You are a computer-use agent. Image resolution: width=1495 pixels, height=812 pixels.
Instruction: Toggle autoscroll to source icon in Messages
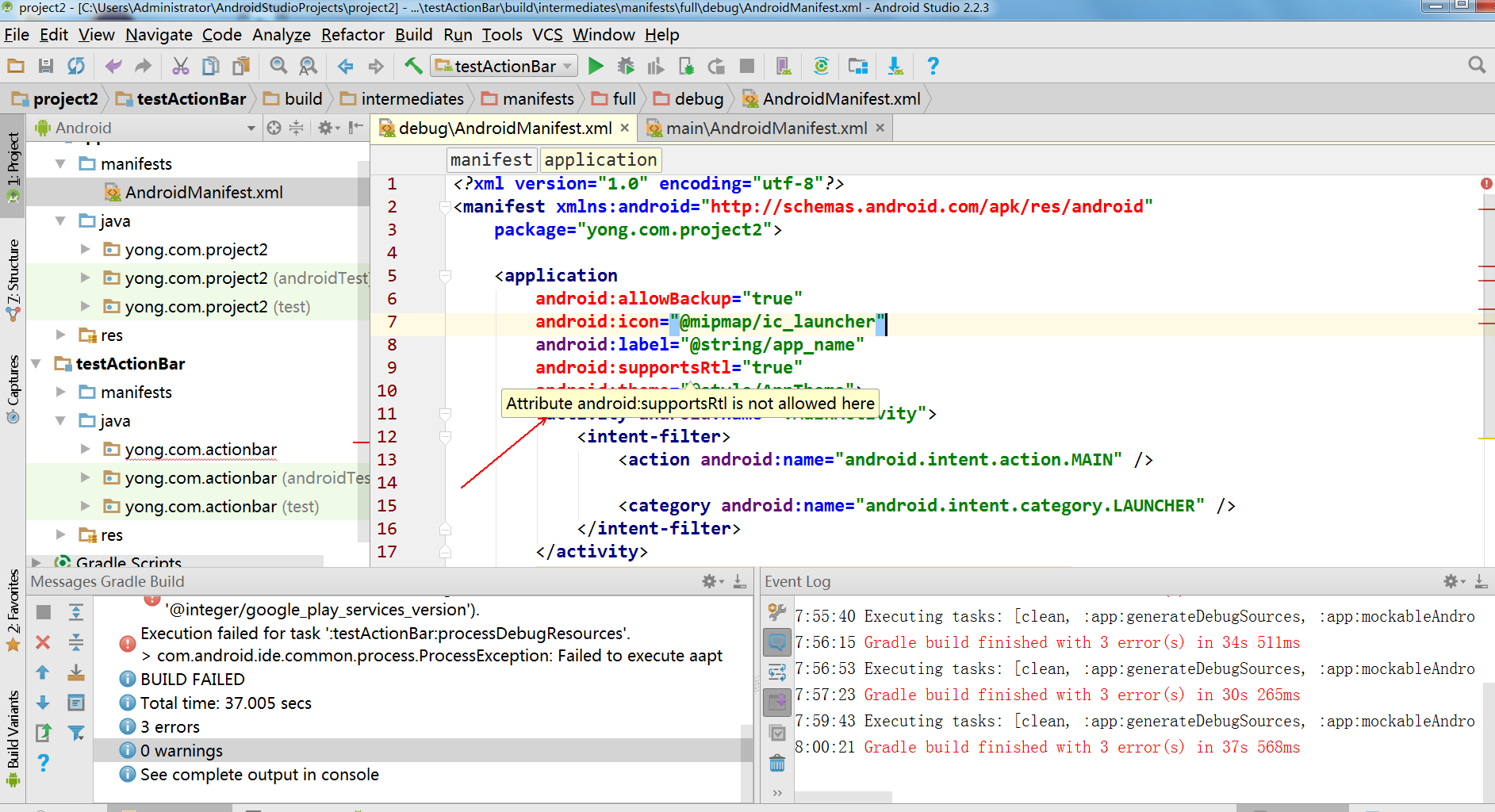coord(76,703)
